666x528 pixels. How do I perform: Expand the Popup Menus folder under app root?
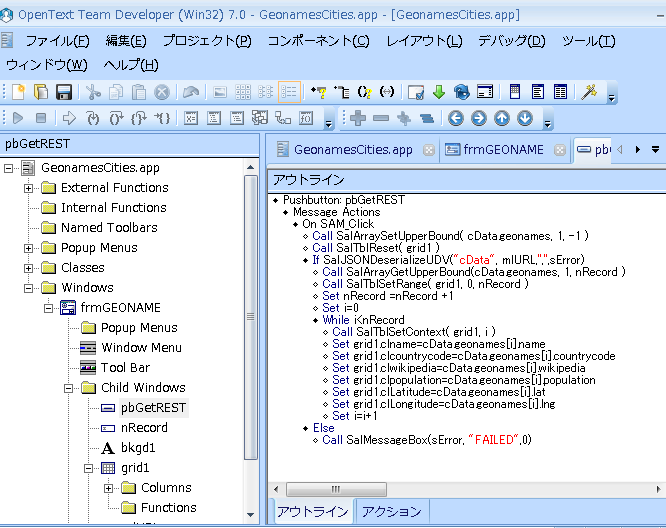pyautogui.click(x=28, y=248)
